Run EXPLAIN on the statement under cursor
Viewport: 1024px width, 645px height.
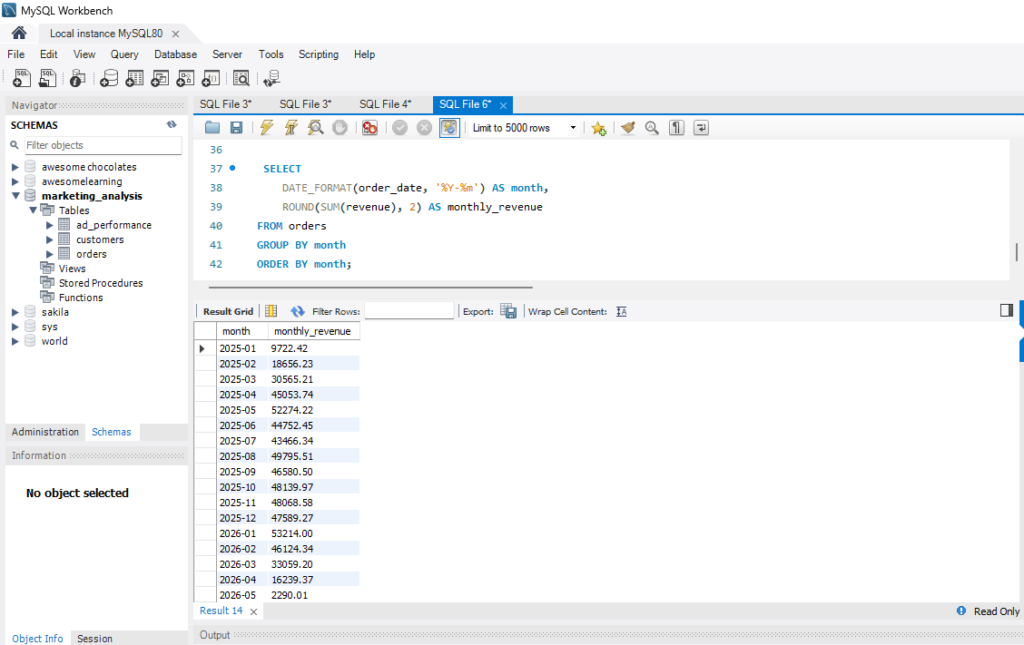coord(315,127)
